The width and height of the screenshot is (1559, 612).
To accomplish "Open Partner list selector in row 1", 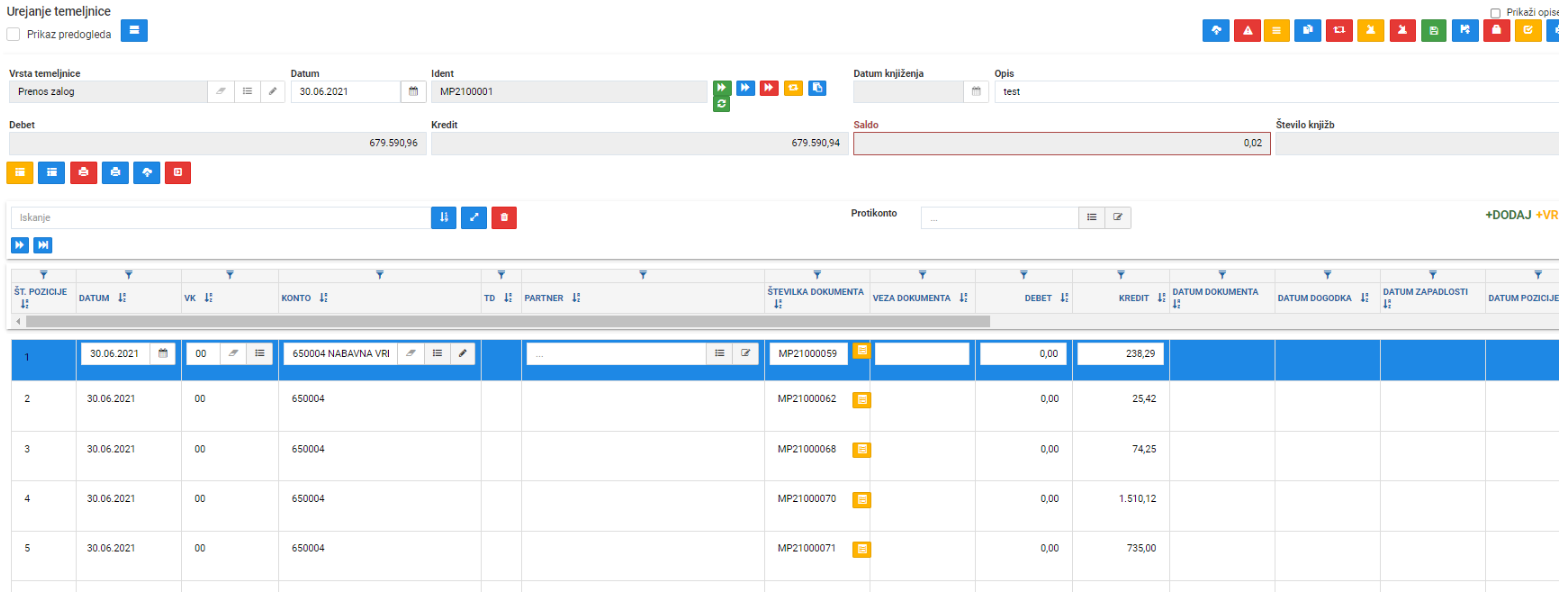I will [x=719, y=353].
